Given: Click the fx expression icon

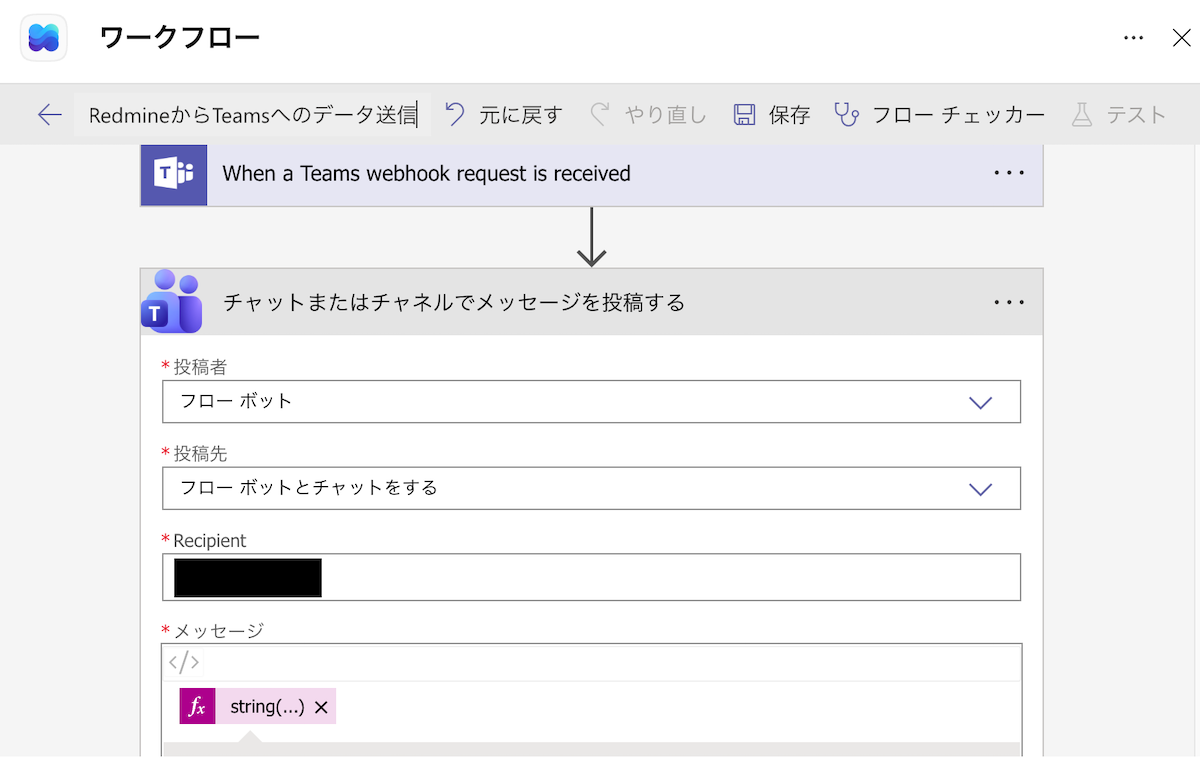Looking at the screenshot, I should point(197,707).
